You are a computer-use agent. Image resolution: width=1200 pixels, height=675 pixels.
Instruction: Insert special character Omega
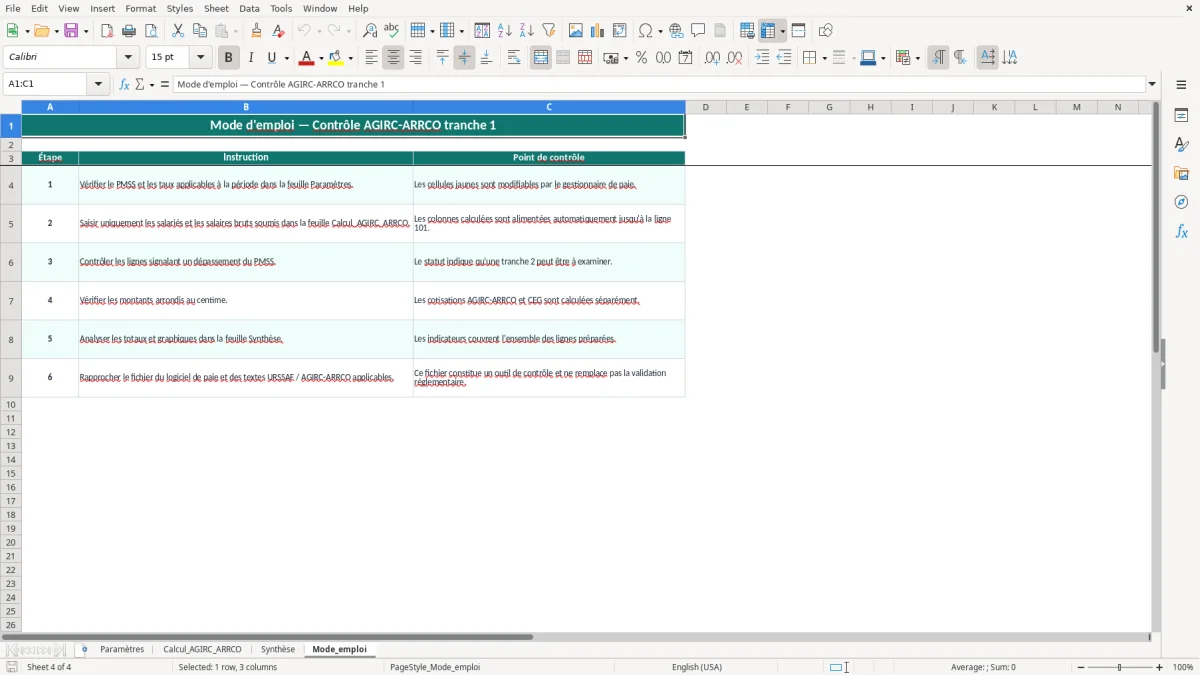point(646,31)
